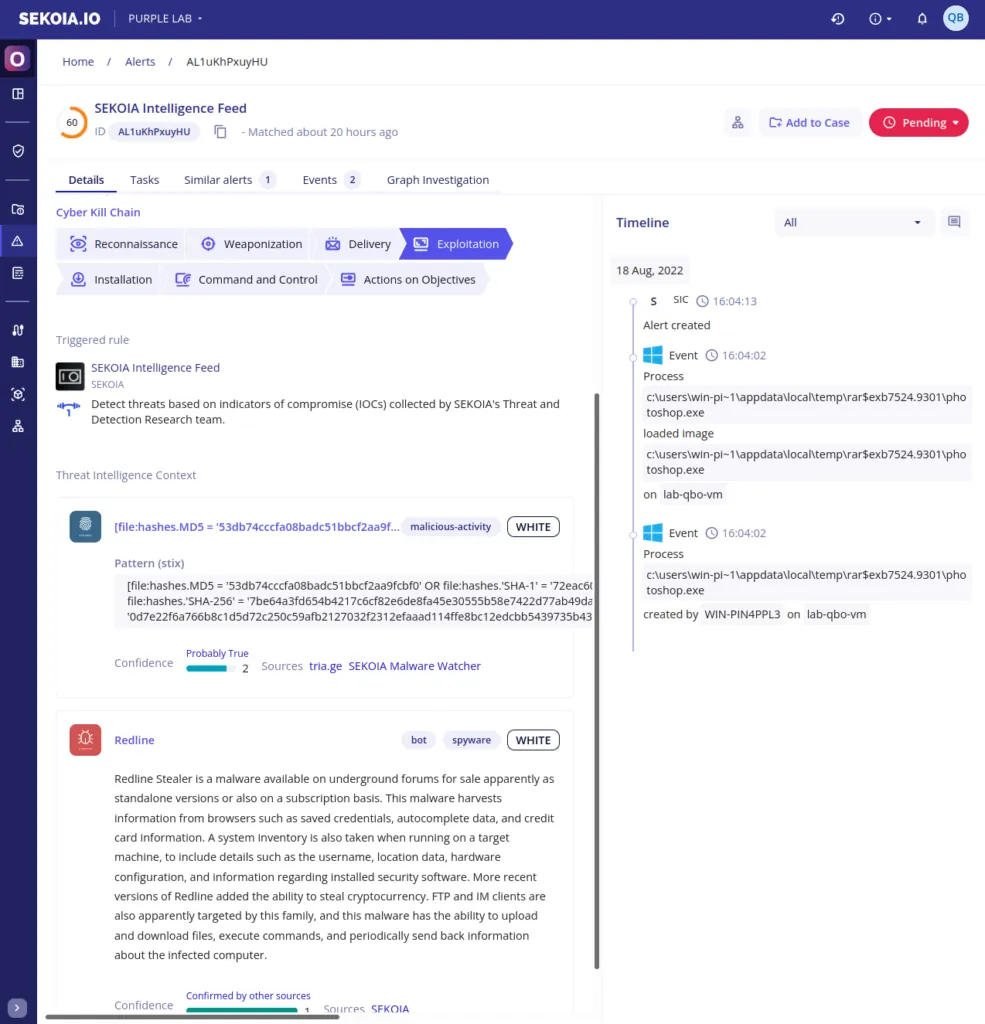Screen dimensions: 985x1024
Task: Open the notifications bell
Action: [x=922, y=19]
